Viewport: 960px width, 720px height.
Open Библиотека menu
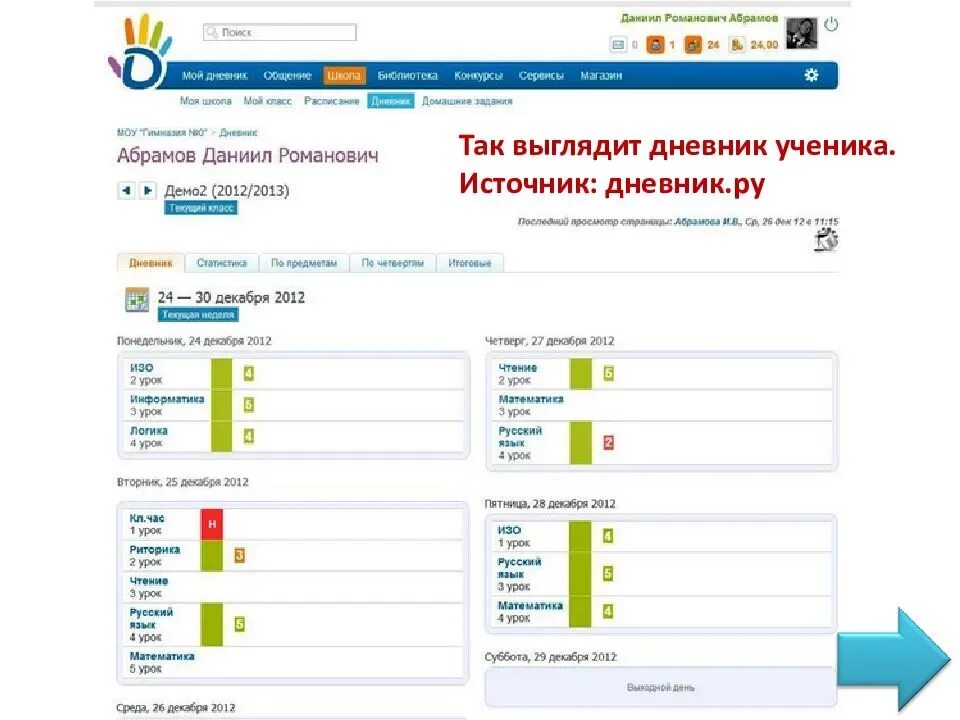pyautogui.click(x=407, y=75)
